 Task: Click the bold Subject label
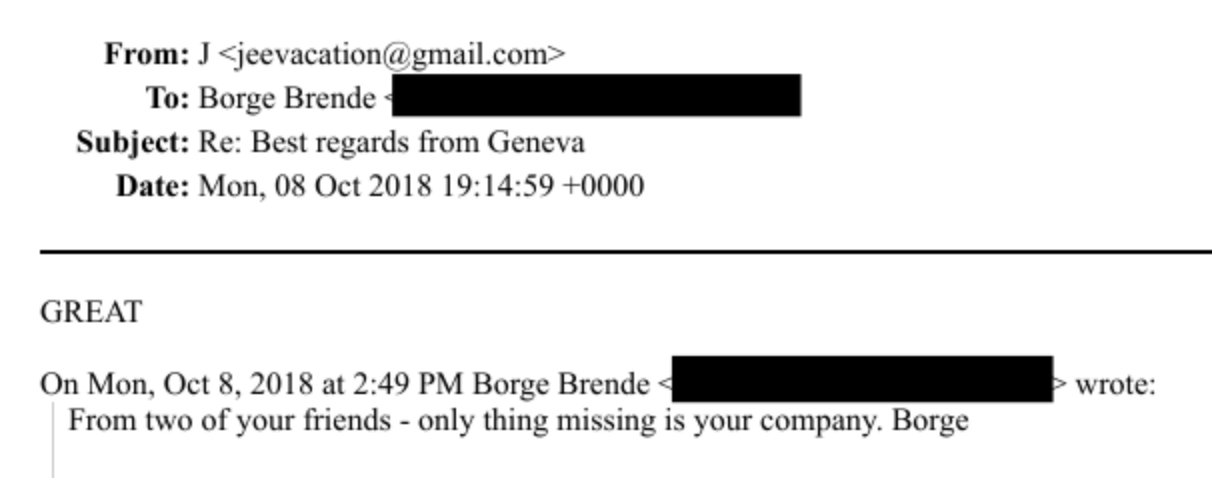tap(133, 142)
